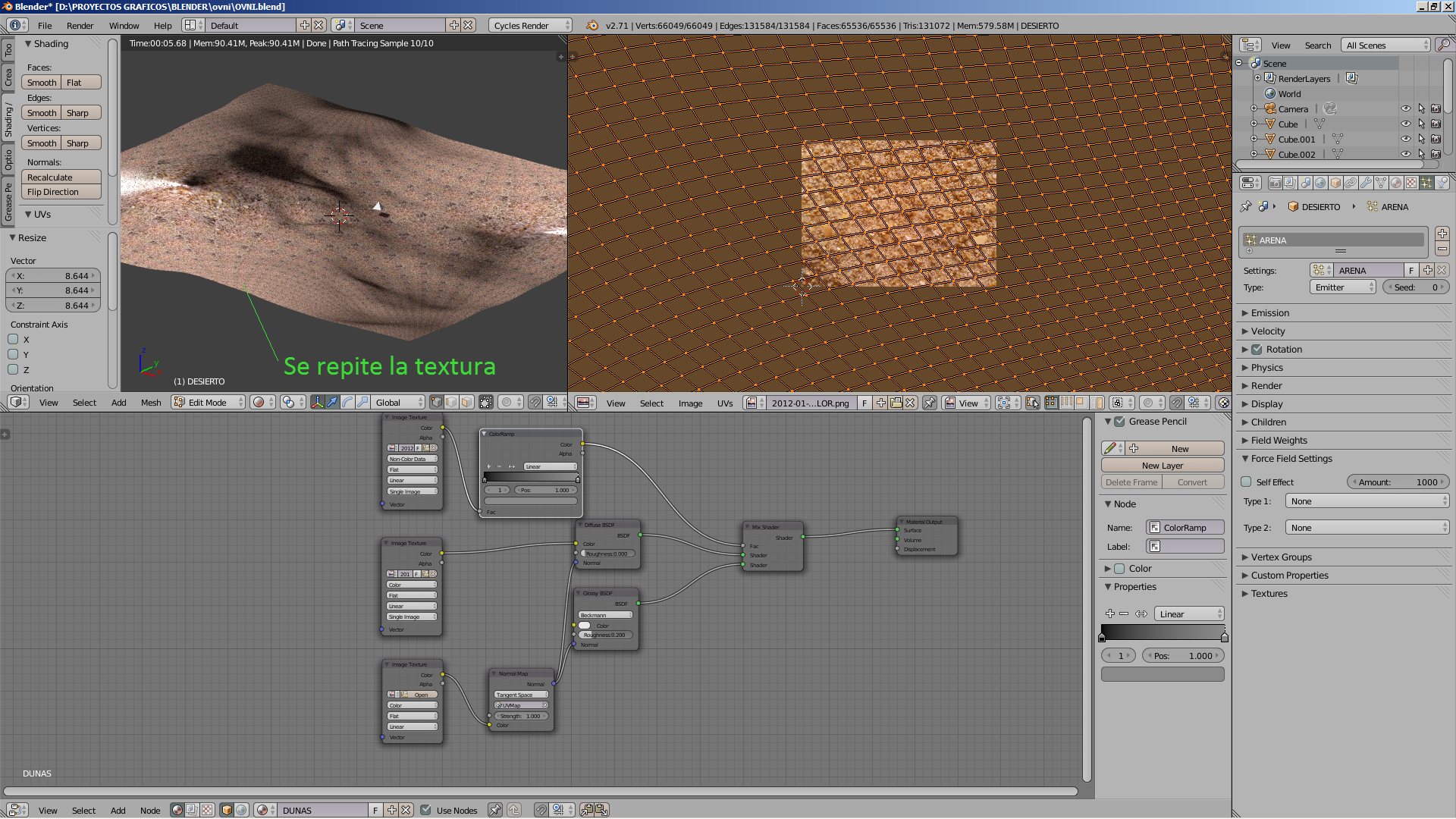Expand the Emission panel

pos(1270,313)
